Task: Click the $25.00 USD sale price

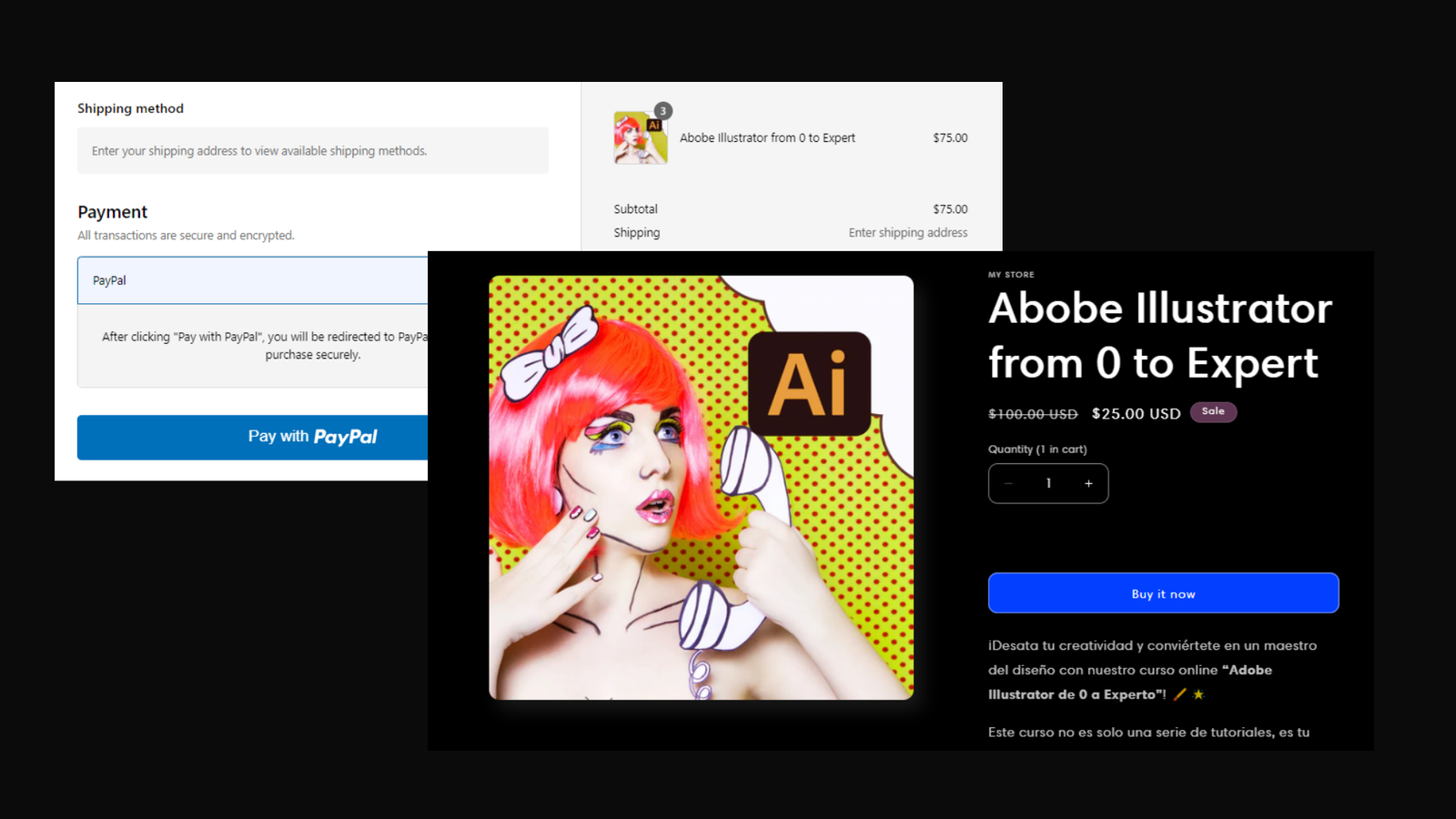Action: [x=1136, y=414]
